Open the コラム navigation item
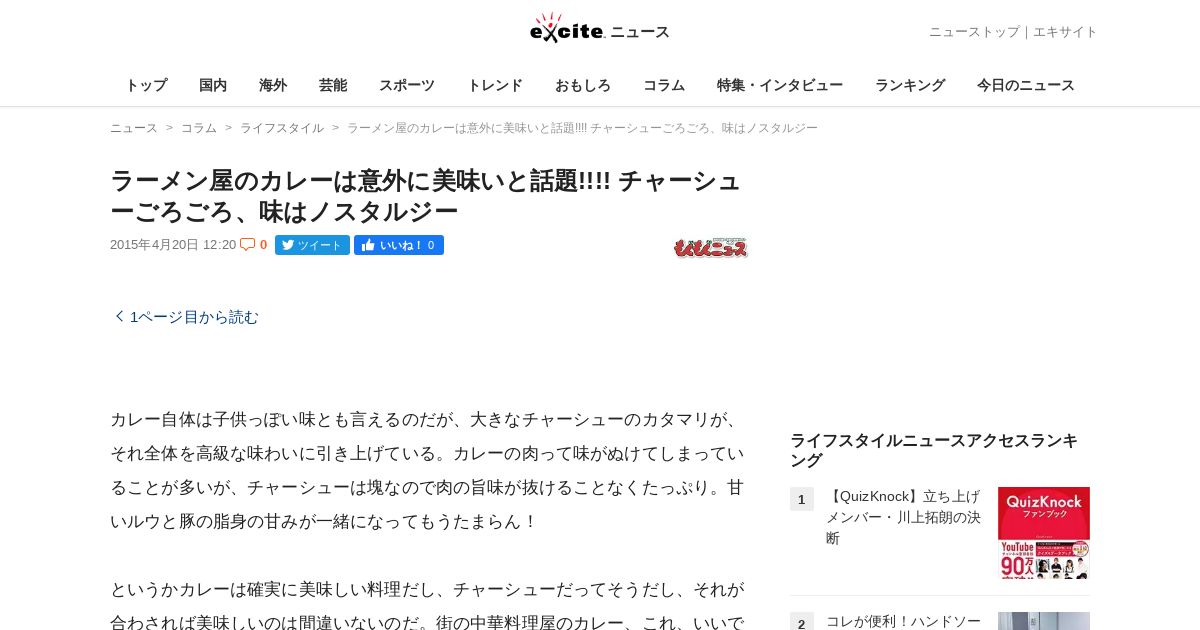The width and height of the screenshot is (1200, 630). click(x=664, y=85)
